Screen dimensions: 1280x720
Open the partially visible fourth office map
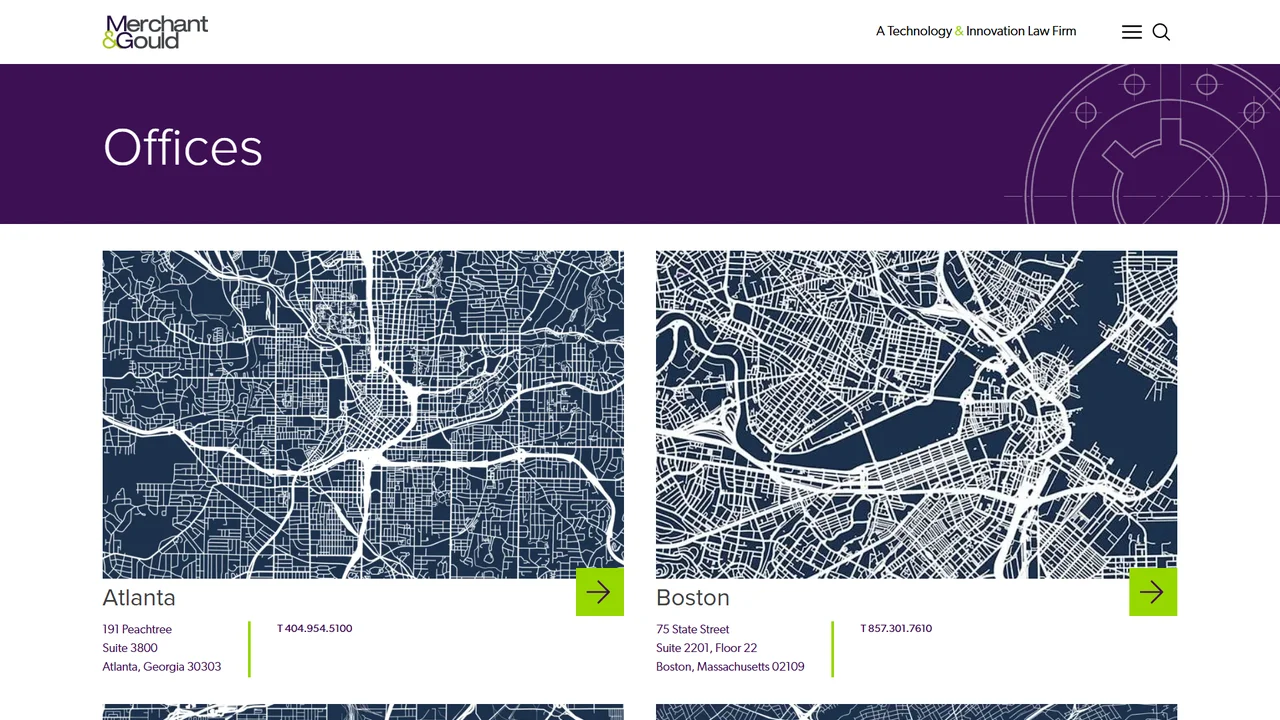coord(916,712)
